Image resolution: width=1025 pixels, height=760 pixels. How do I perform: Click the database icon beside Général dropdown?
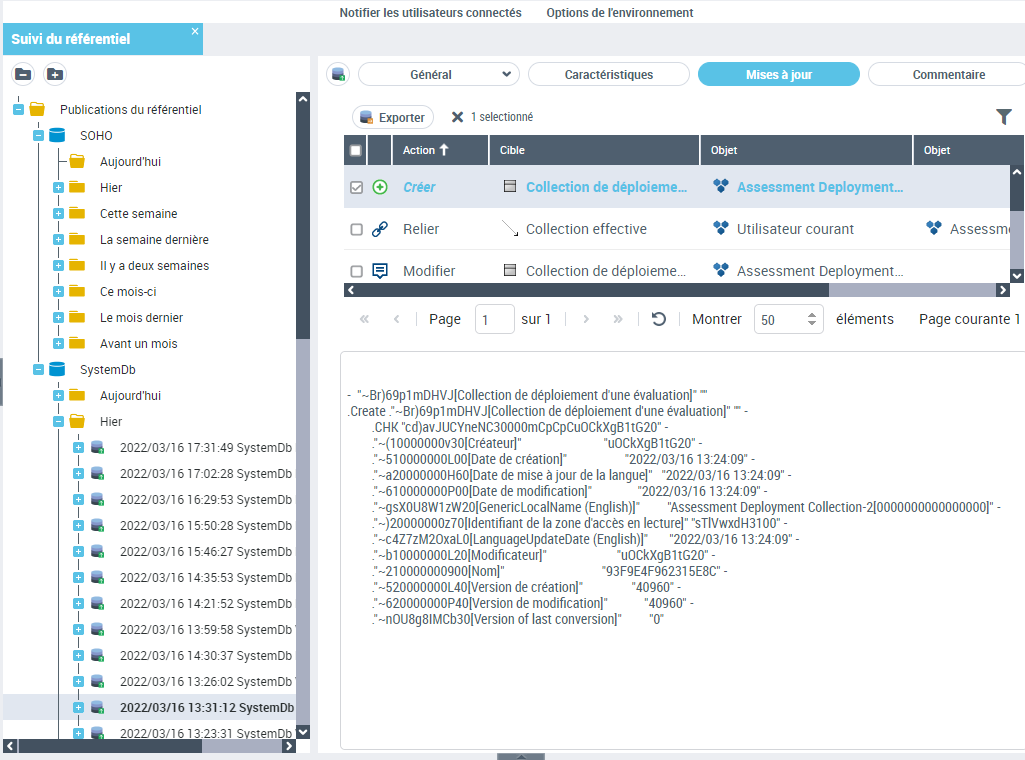click(339, 75)
